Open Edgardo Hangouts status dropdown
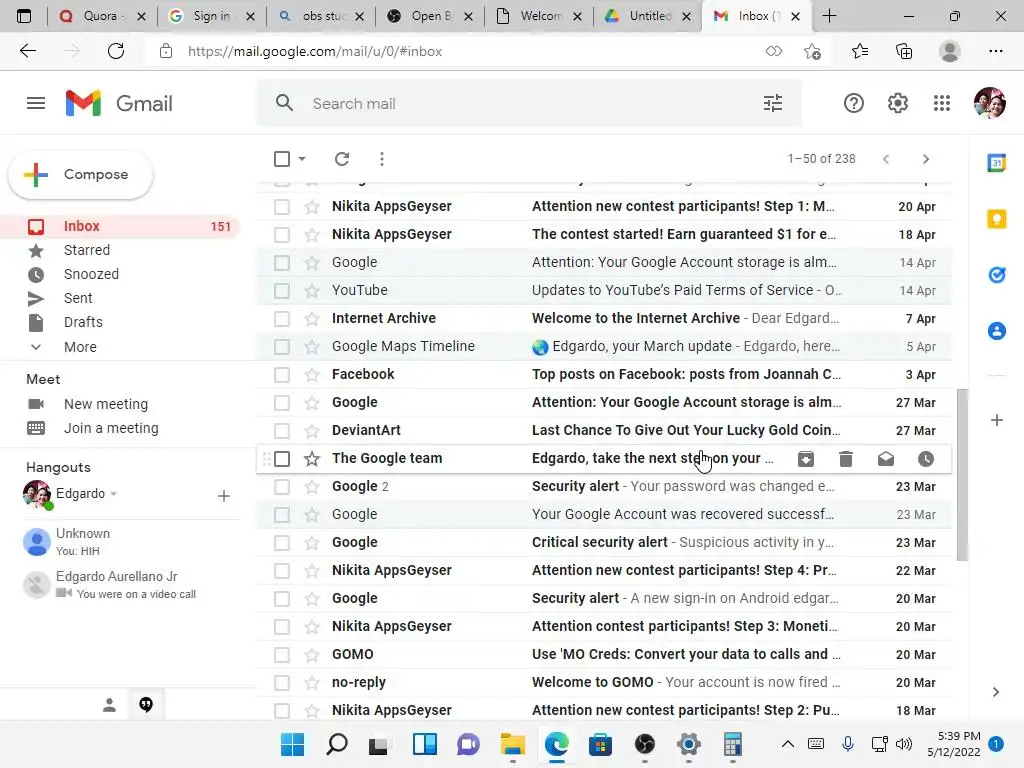This screenshot has height=768, width=1024. (x=114, y=494)
